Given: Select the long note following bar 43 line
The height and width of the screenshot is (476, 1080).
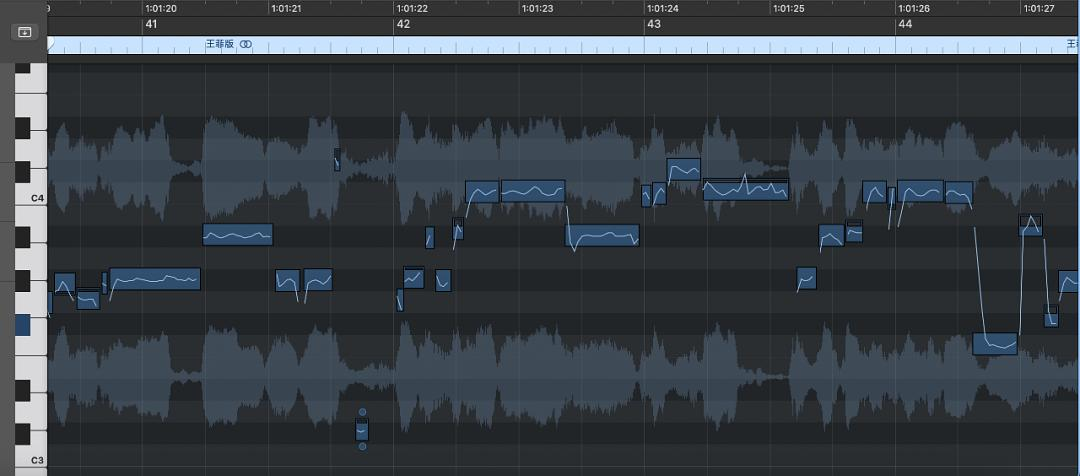Looking at the screenshot, I should point(745,189).
